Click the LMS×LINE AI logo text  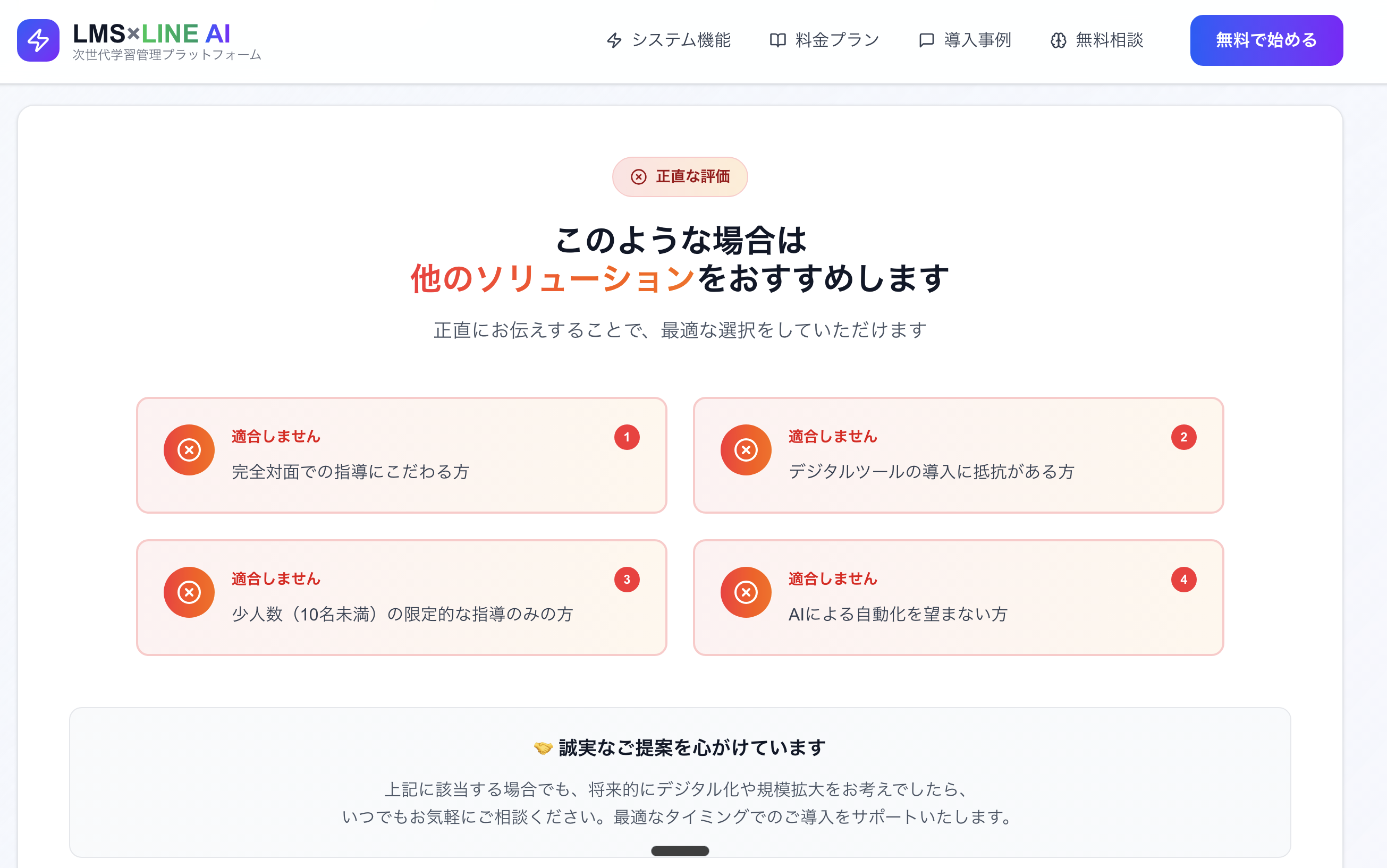[151, 34]
